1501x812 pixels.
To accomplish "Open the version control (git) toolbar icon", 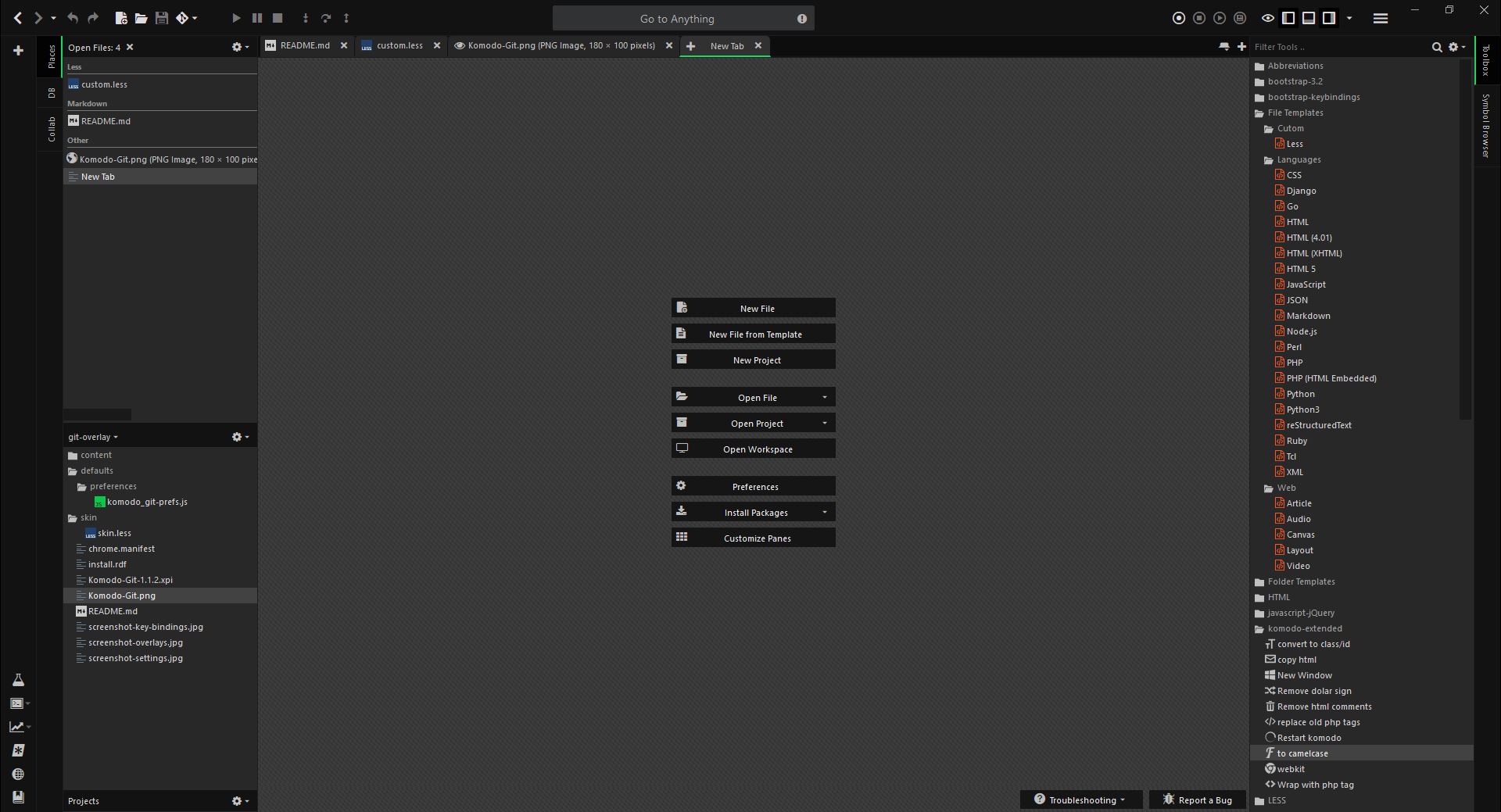I will click(182, 17).
